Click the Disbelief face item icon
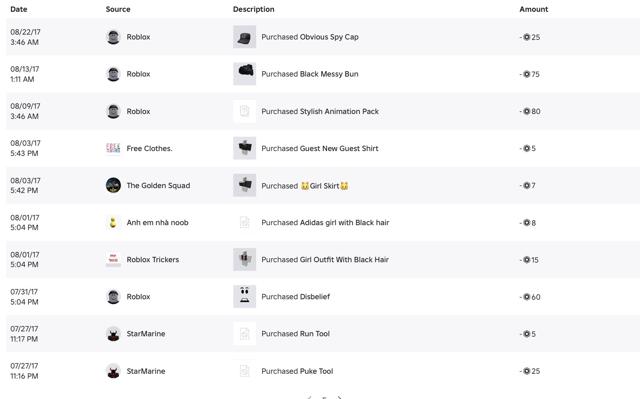This screenshot has width=640, height=399. 244,297
